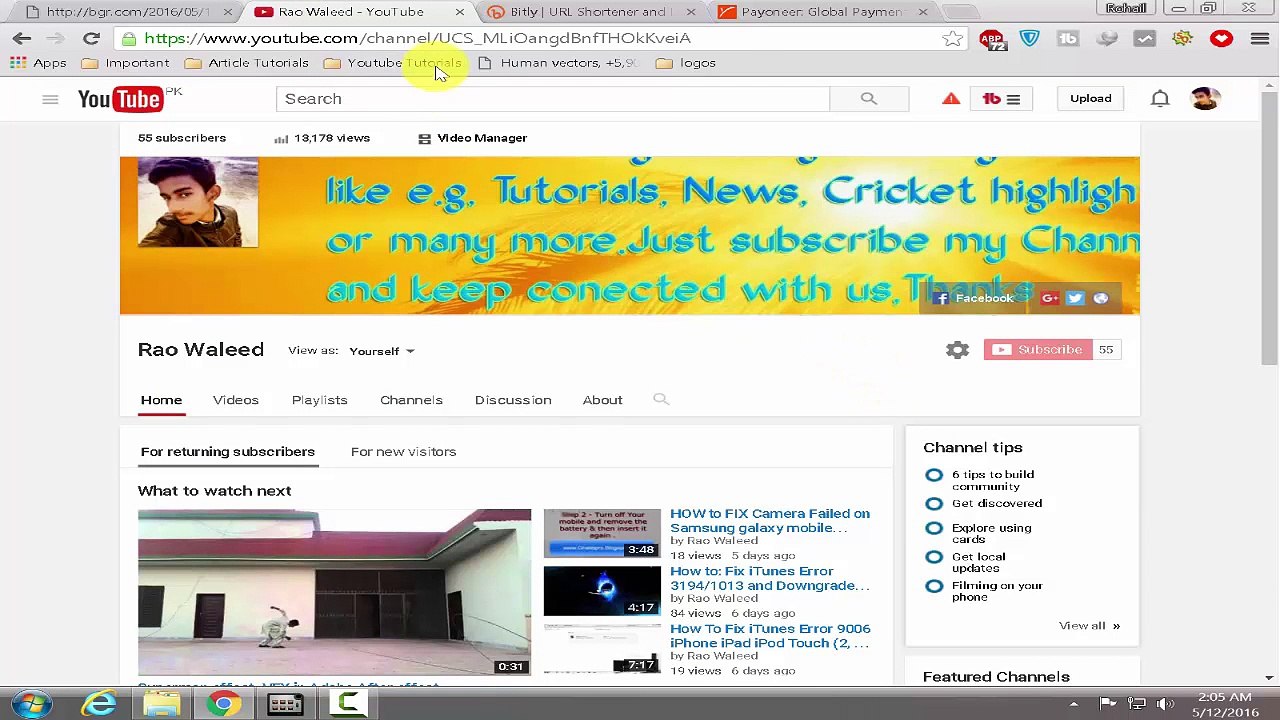Open 'Fix iTunes Error 9006' video link
This screenshot has height=720, width=1280.
[x=770, y=636]
